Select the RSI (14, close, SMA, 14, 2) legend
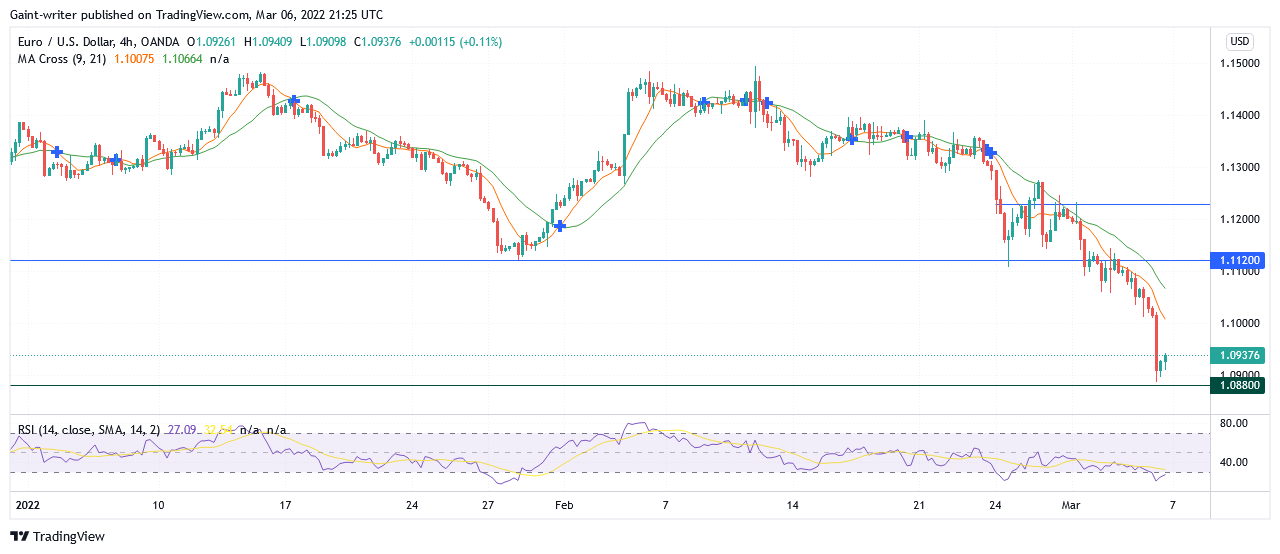Viewport: 1280px width, 554px height. (89, 430)
